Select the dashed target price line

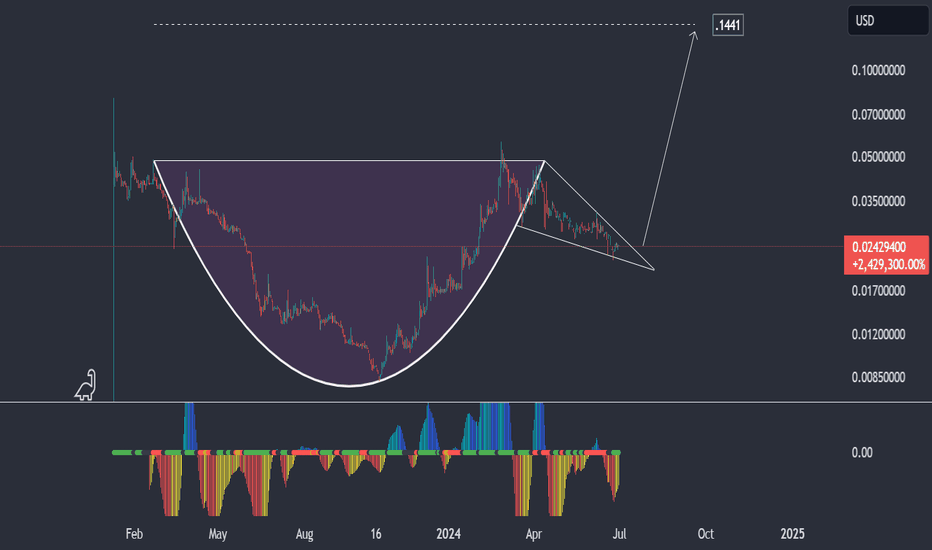pos(424,24)
